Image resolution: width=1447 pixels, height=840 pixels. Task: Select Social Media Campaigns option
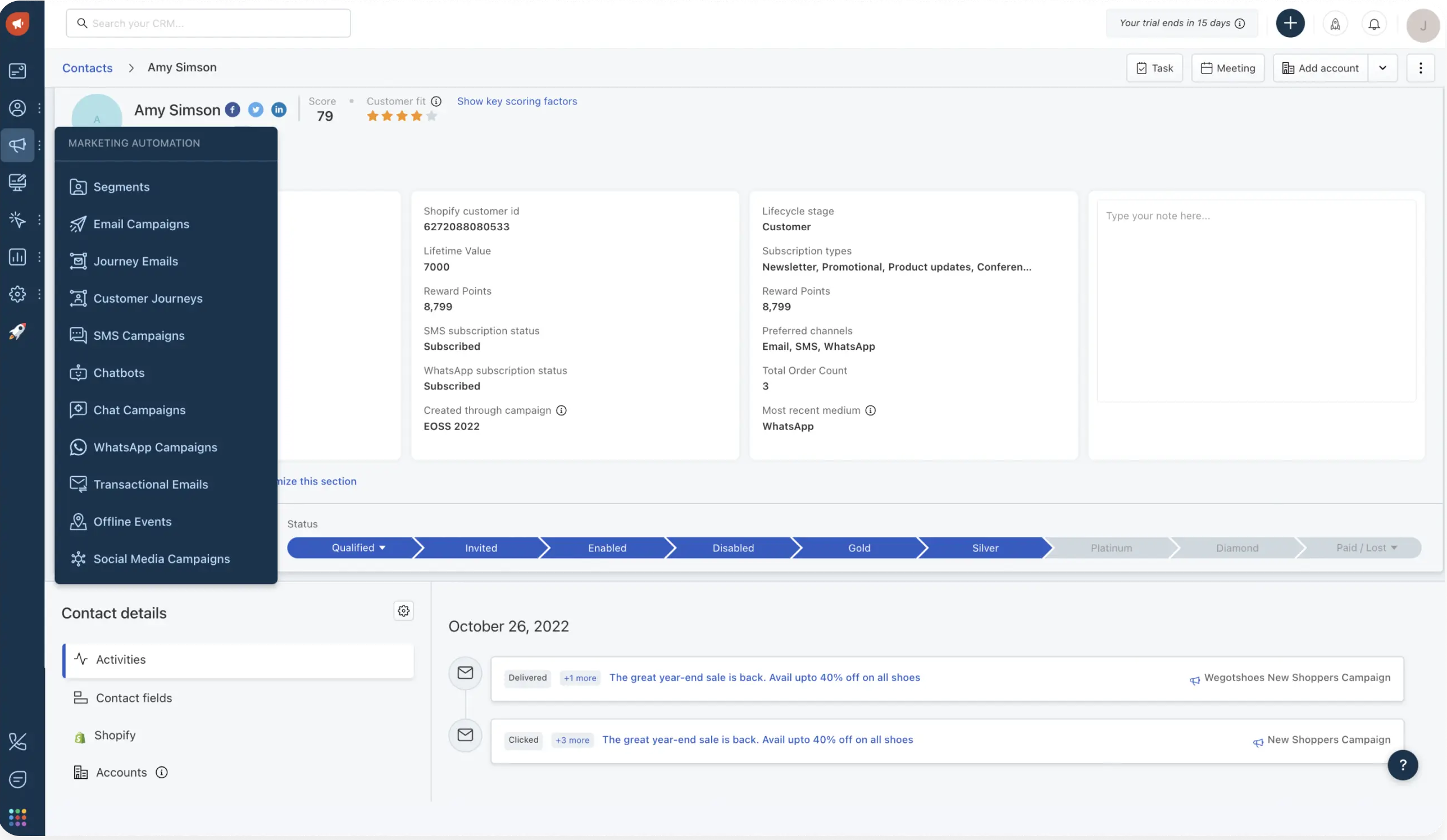162,559
